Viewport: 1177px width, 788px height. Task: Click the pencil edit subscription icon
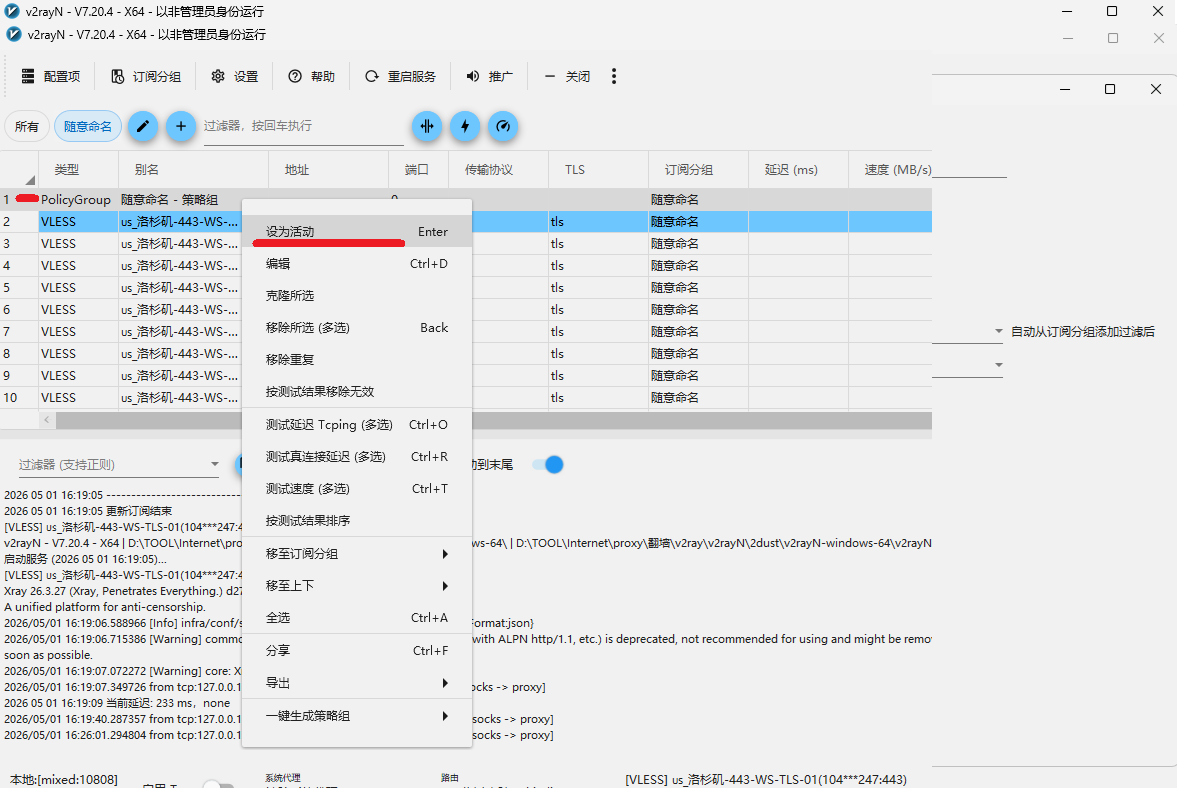(x=143, y=126)
